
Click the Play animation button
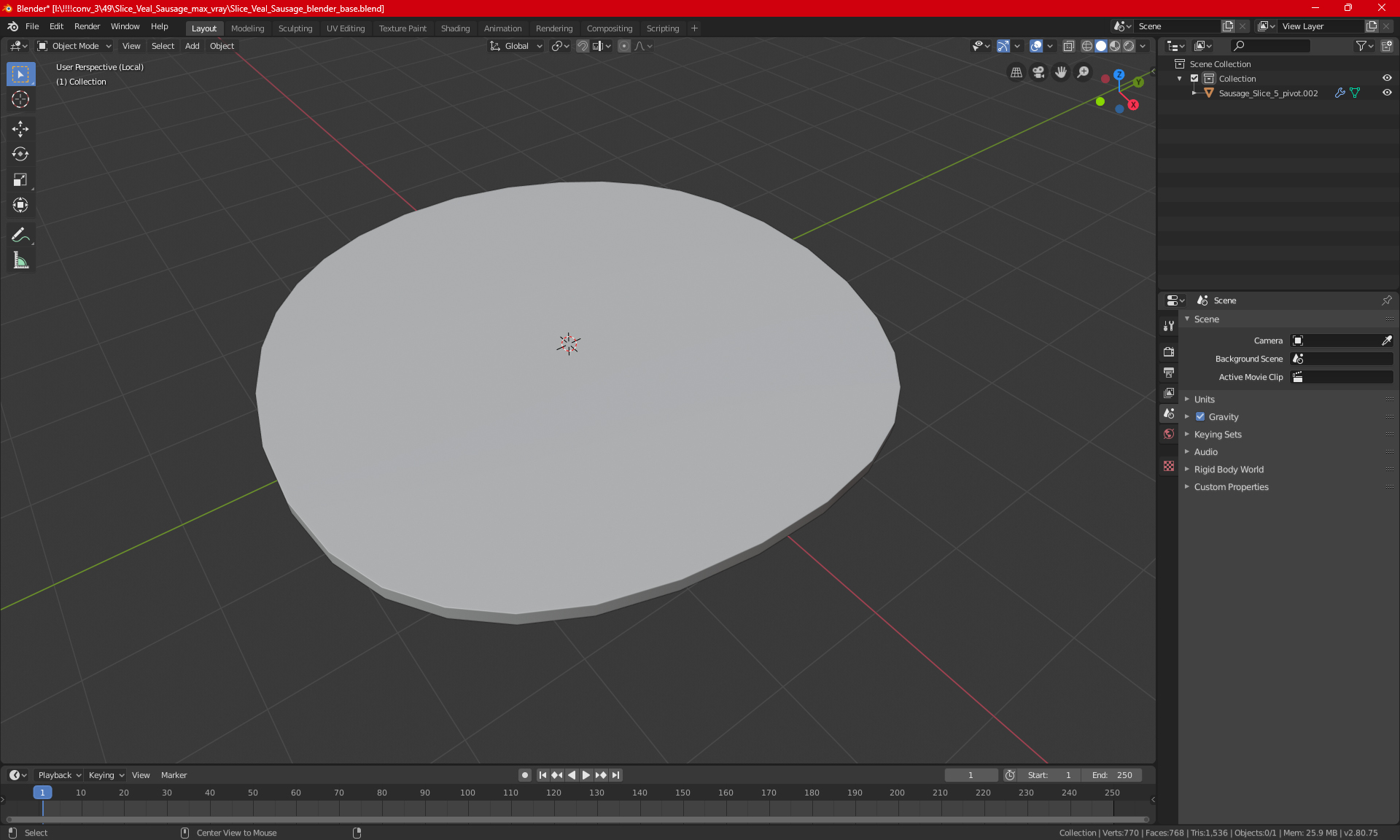[x=585, y=775]
